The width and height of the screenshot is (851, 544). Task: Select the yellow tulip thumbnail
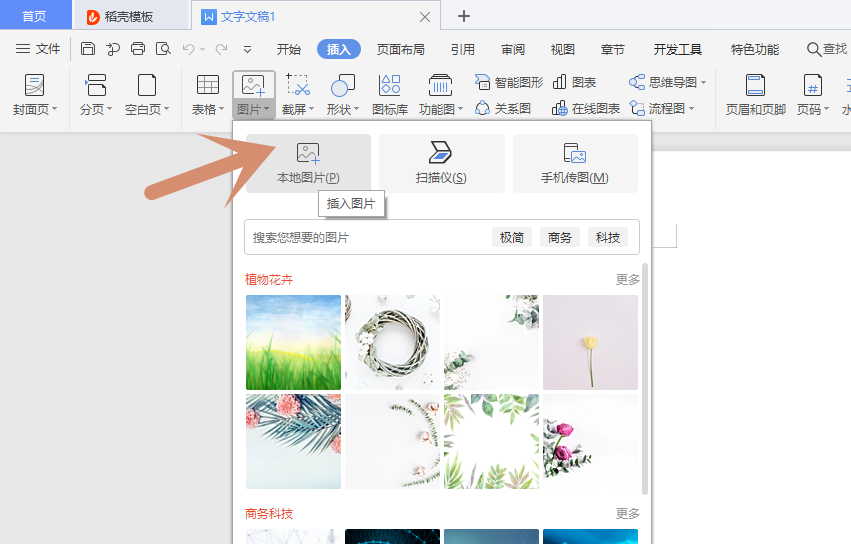click(x=590, y=343)
